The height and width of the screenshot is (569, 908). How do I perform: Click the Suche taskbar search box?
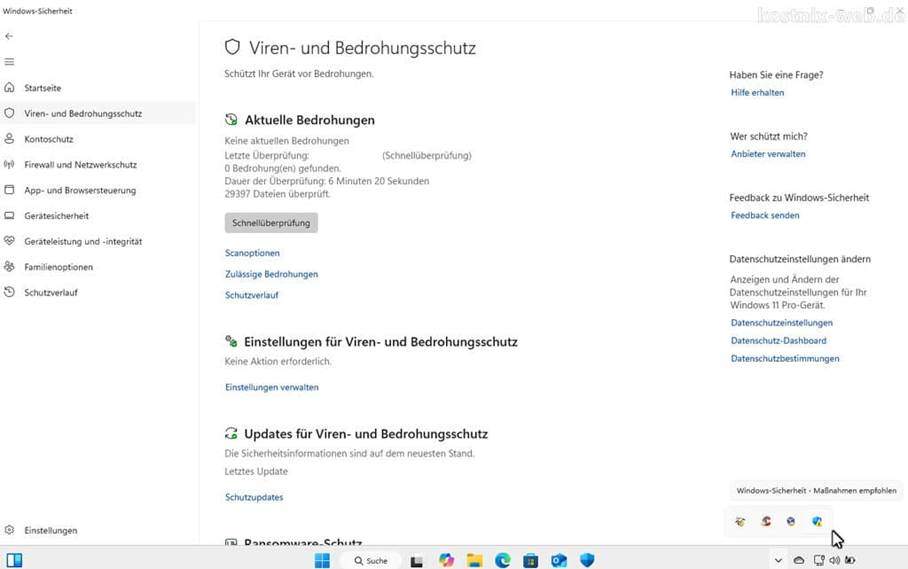click(x=371, y=560)
